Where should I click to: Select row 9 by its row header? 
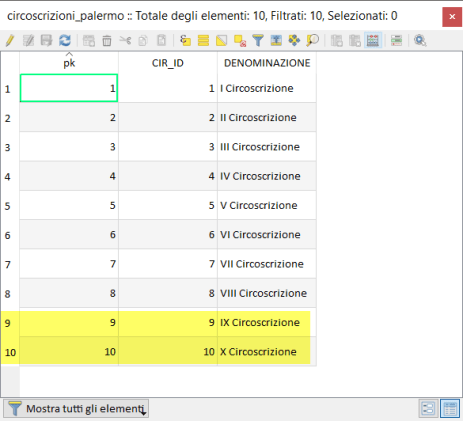(x=10, y=323)
